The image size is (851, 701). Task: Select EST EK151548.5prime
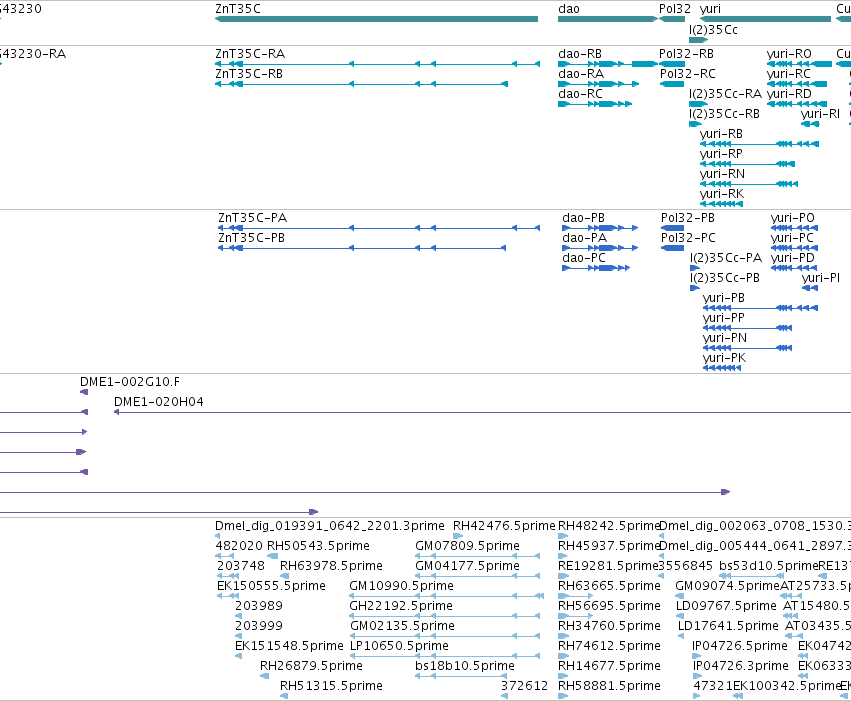[239, 657]
